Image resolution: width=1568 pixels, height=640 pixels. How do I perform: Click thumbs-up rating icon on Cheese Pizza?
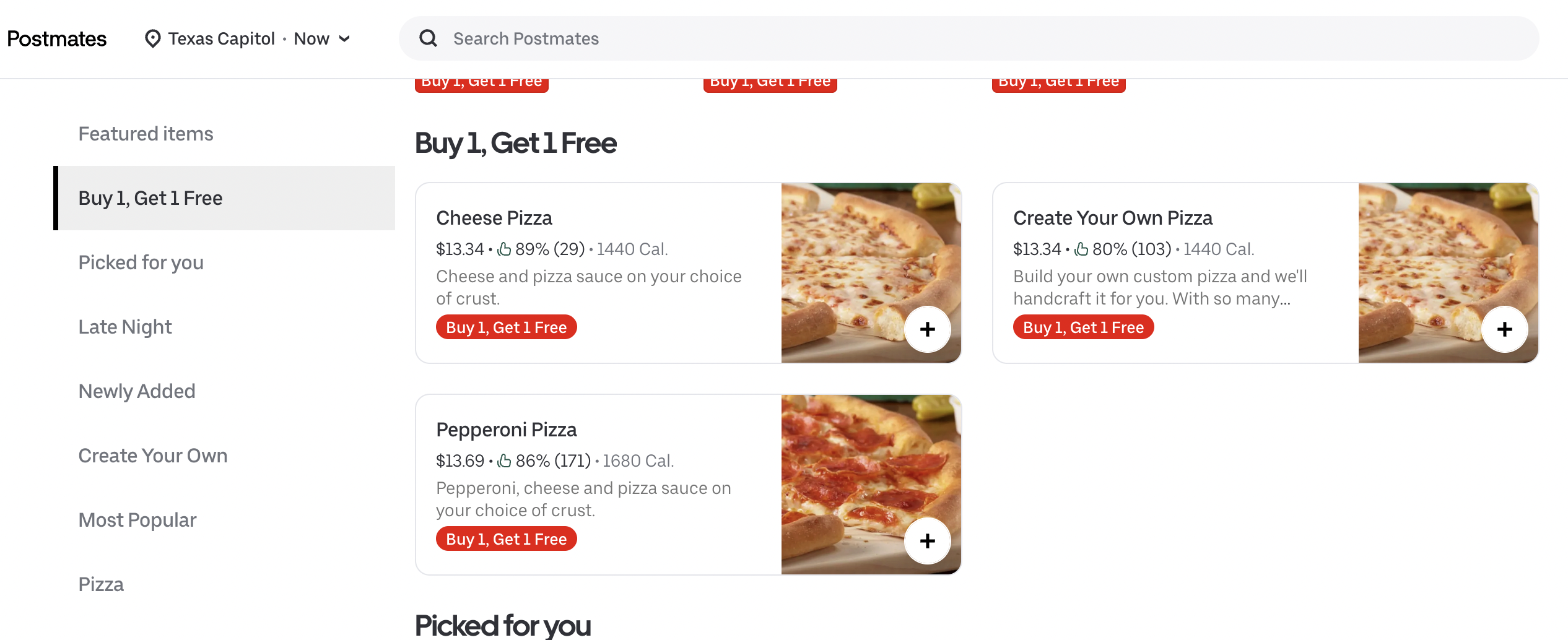[x=505, y=249]
